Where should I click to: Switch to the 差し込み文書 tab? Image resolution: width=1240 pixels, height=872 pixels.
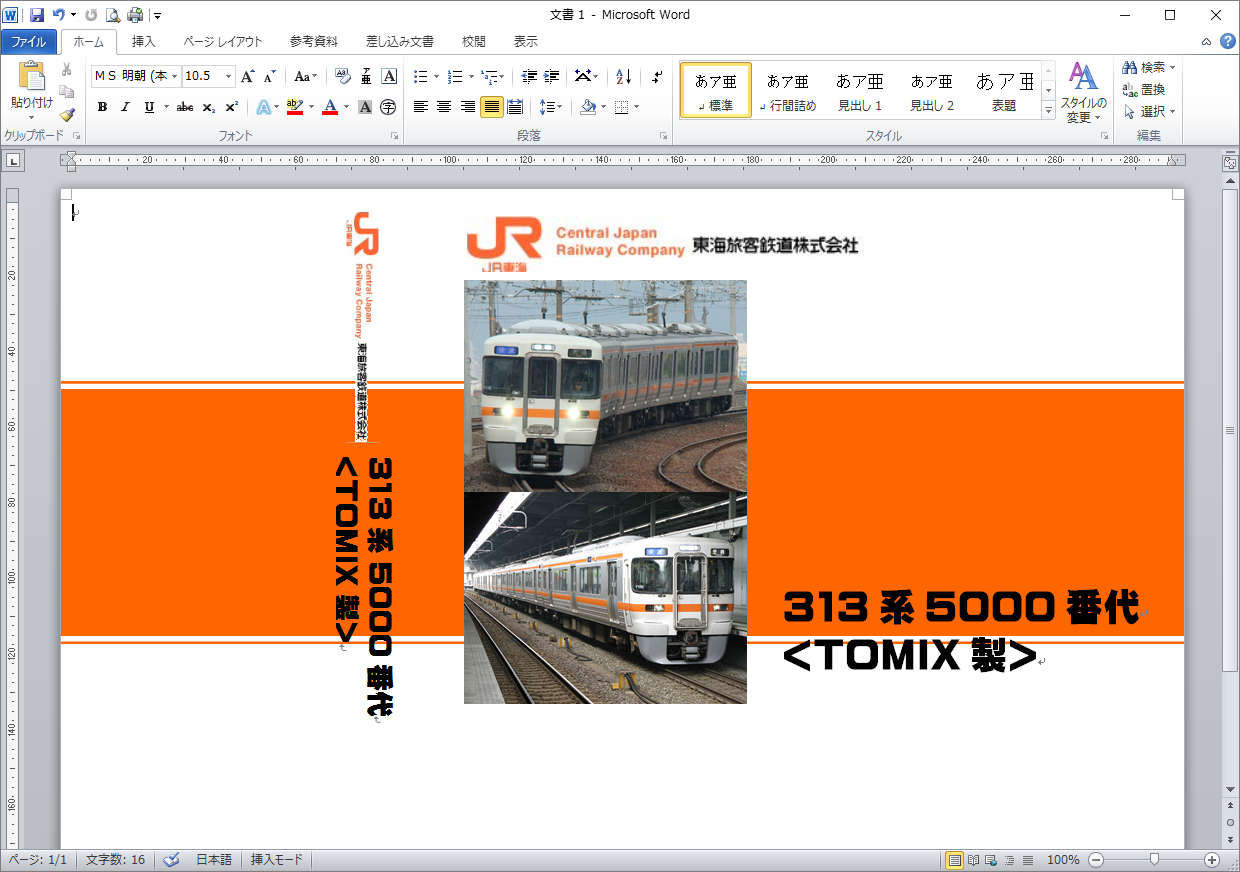point(400,42)
